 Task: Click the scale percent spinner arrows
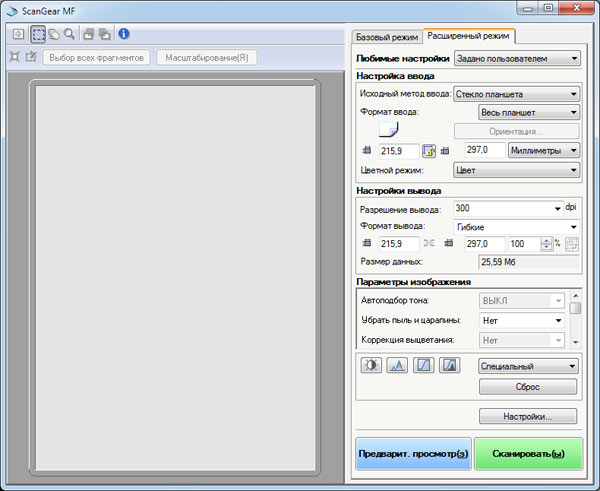coord(546,244)
